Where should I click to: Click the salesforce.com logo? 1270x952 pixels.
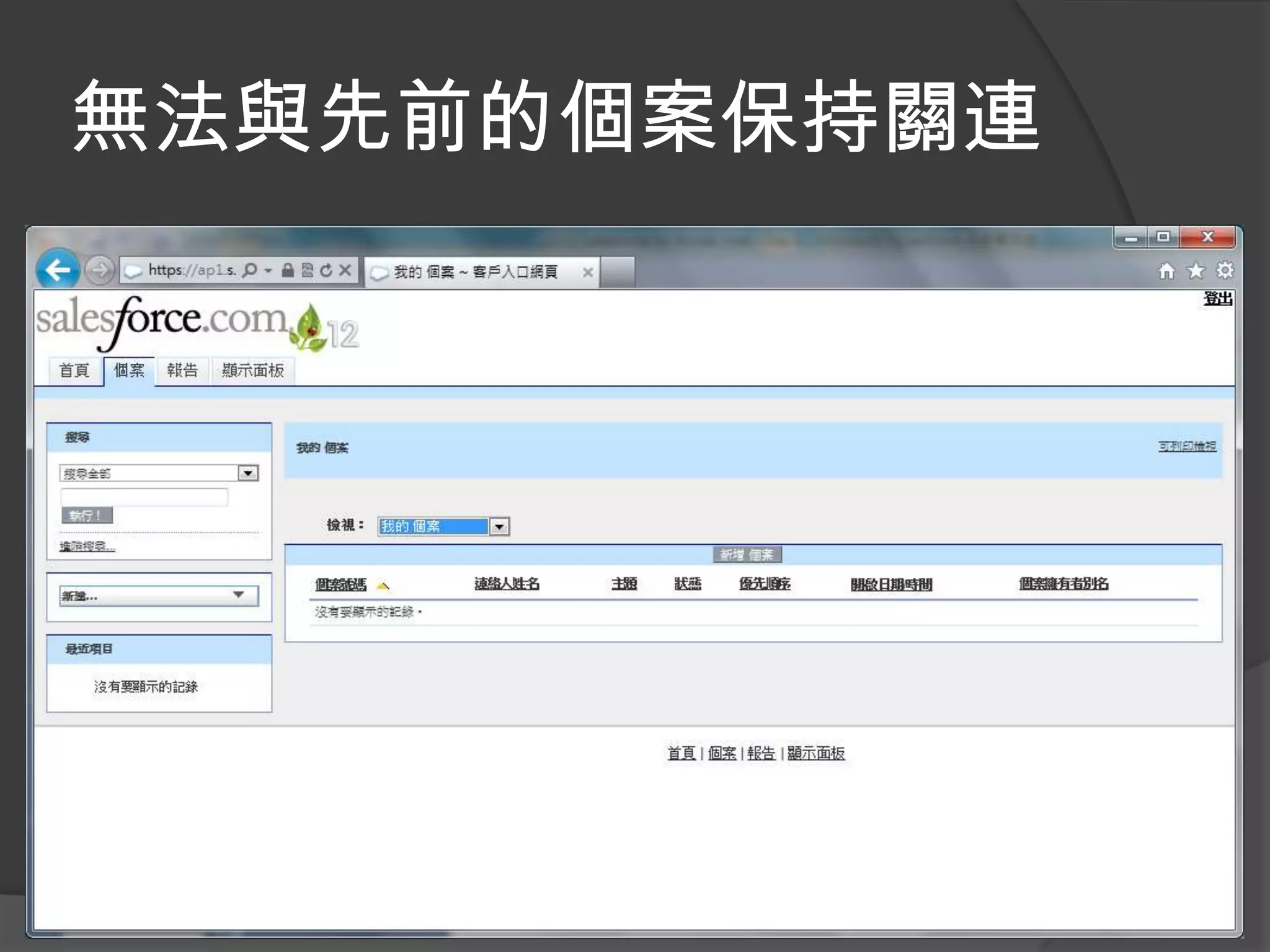197,324
